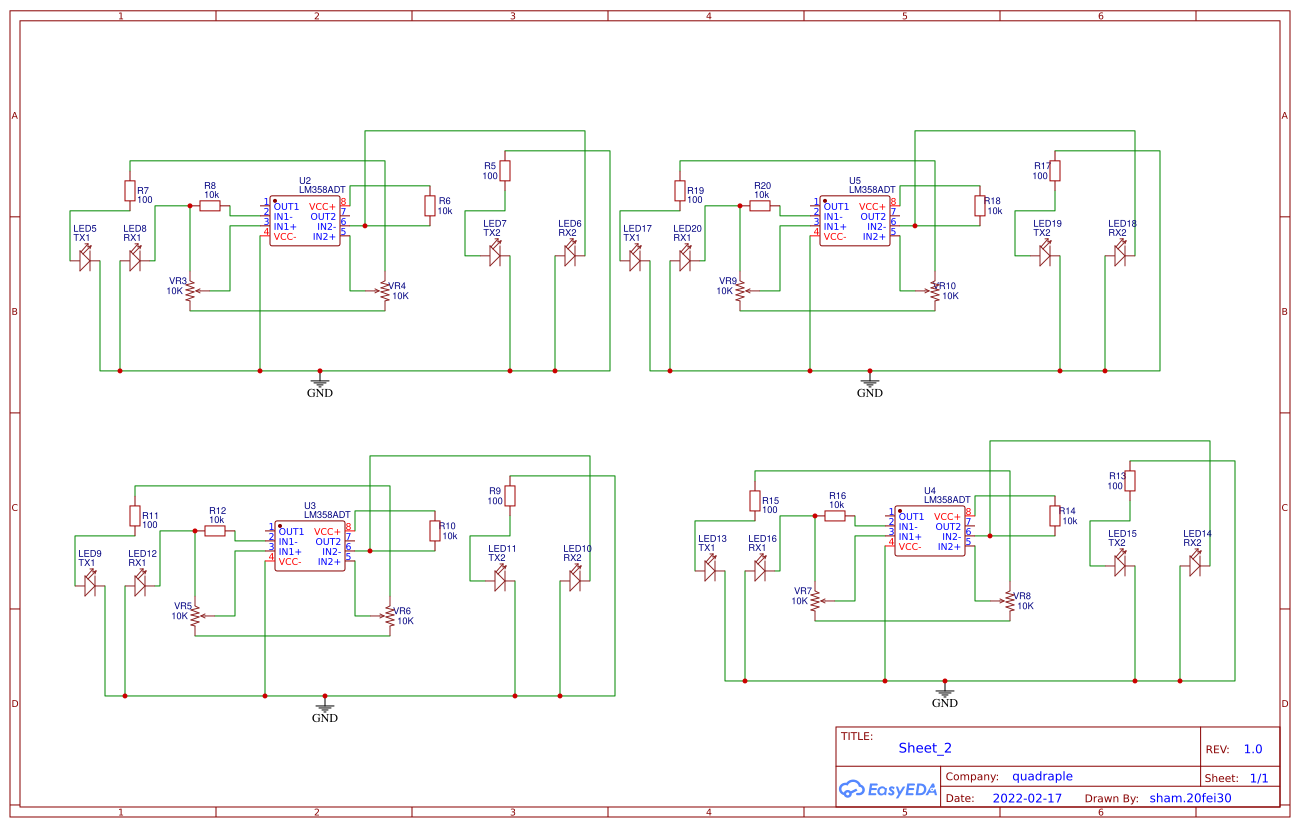Screen dimensions: 1300x827
Task: Click the company name quadraple
Action: coord(1042,776)
